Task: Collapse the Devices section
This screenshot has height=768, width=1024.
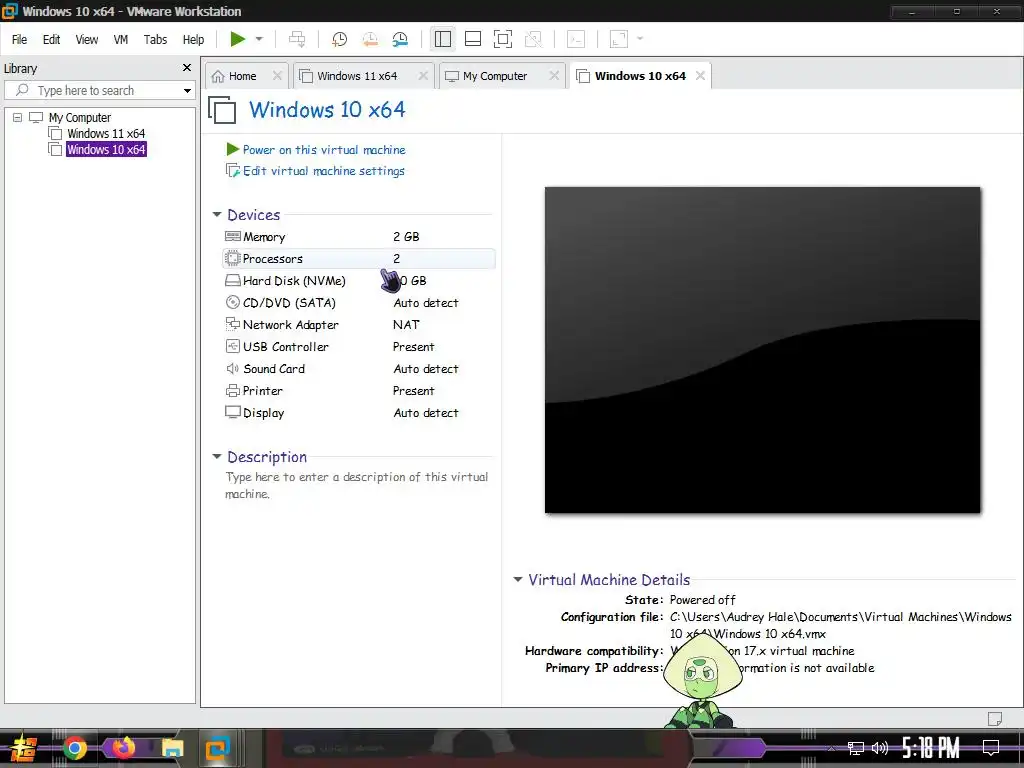Action: [217, 215]
